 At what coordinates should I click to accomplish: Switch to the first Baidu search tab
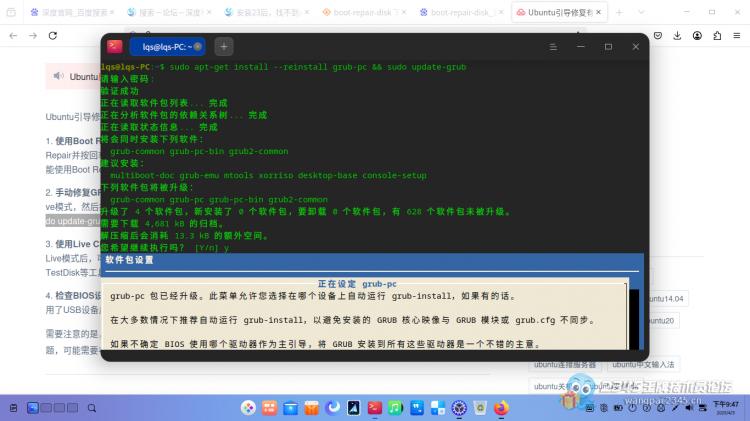coord(71,12)
